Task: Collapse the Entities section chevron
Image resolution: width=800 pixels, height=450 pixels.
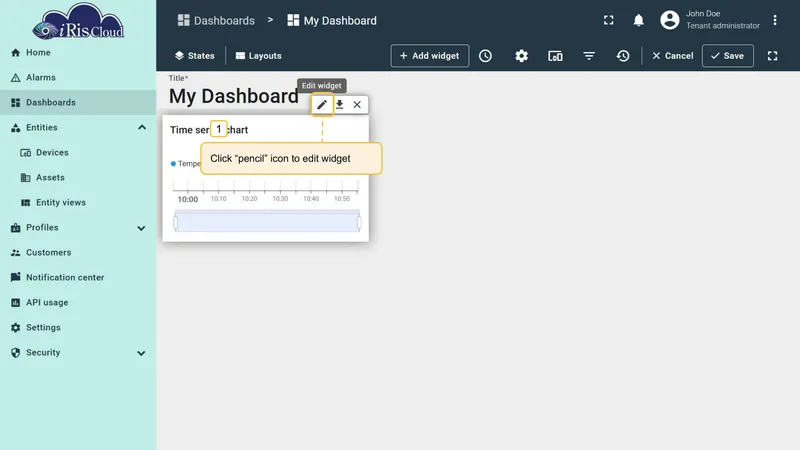Action: [x=142, y=128]
